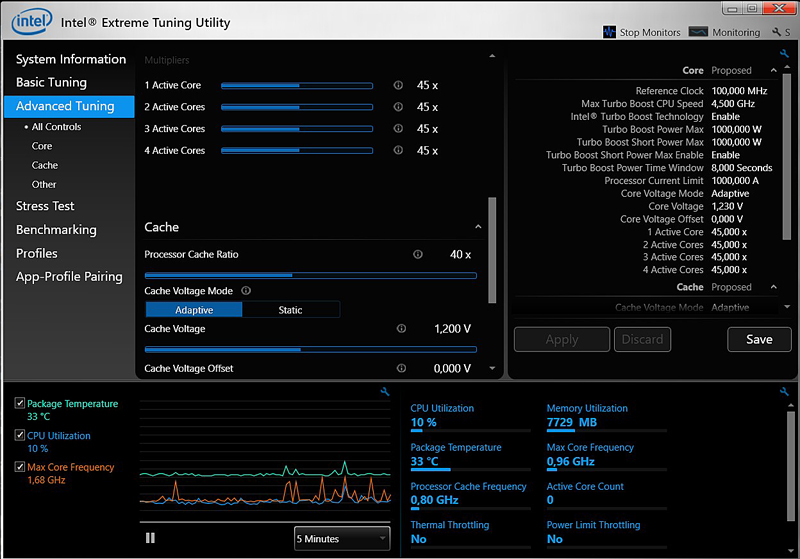Select All Controls sub-item
Screen dimensions: 800x559
pos(56,126)
